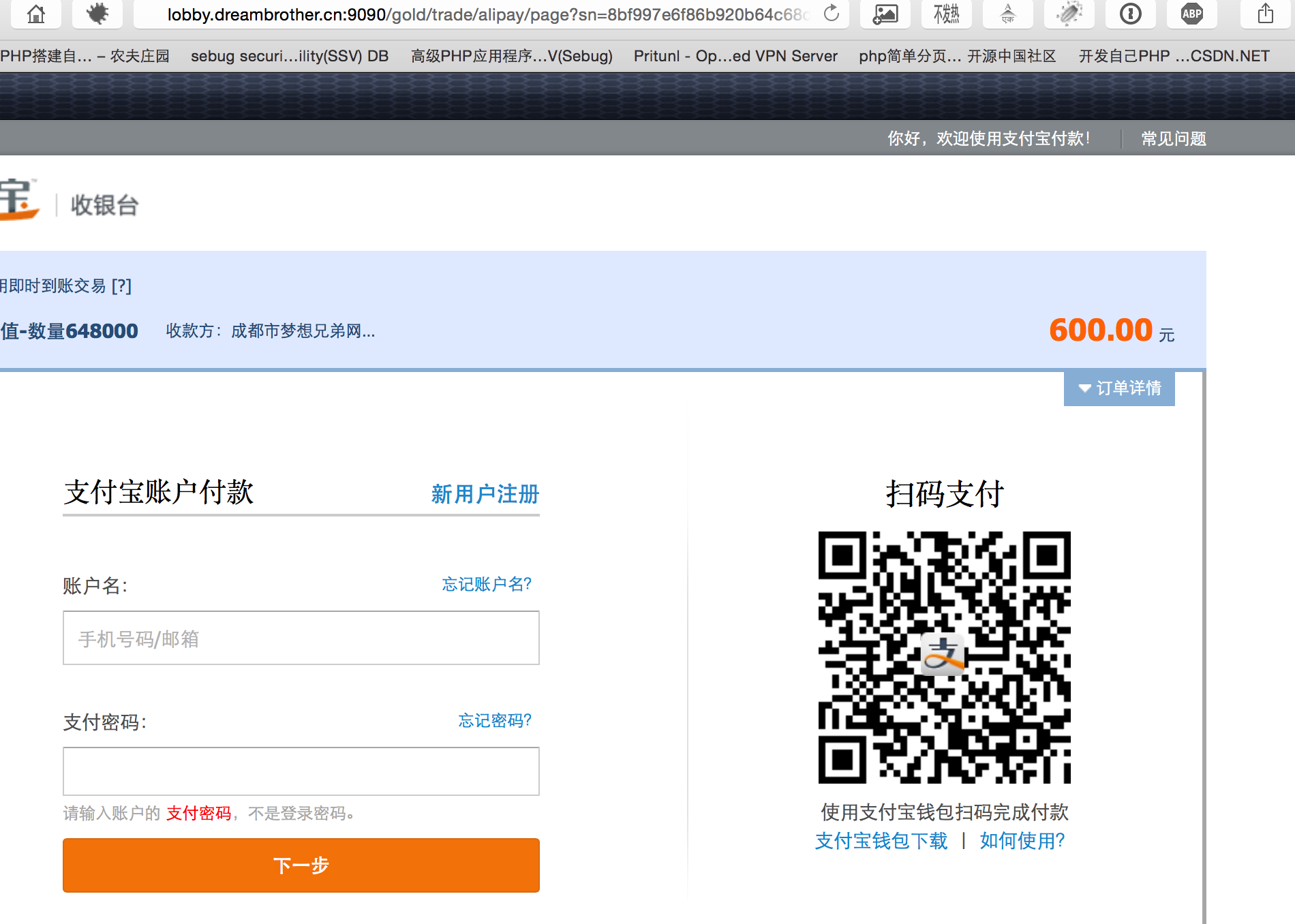Expand the 订单详情 order details dropdown

[x=1119, y=388]
